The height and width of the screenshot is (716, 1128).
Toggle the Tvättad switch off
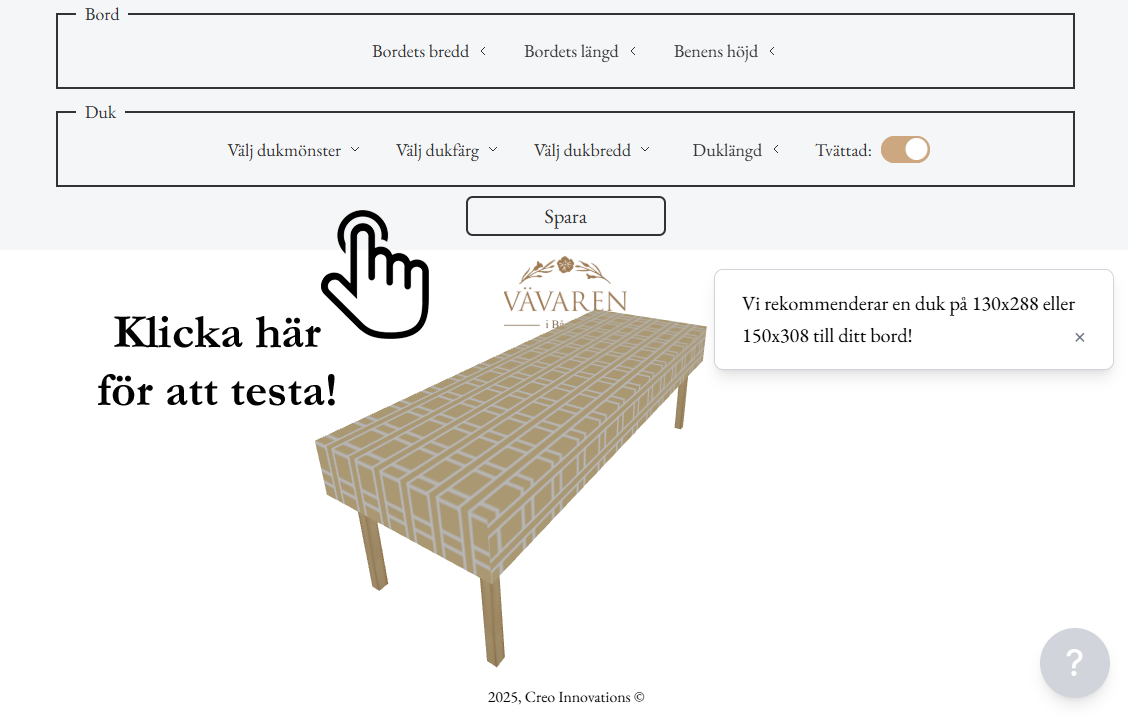[x=905, y=150]
